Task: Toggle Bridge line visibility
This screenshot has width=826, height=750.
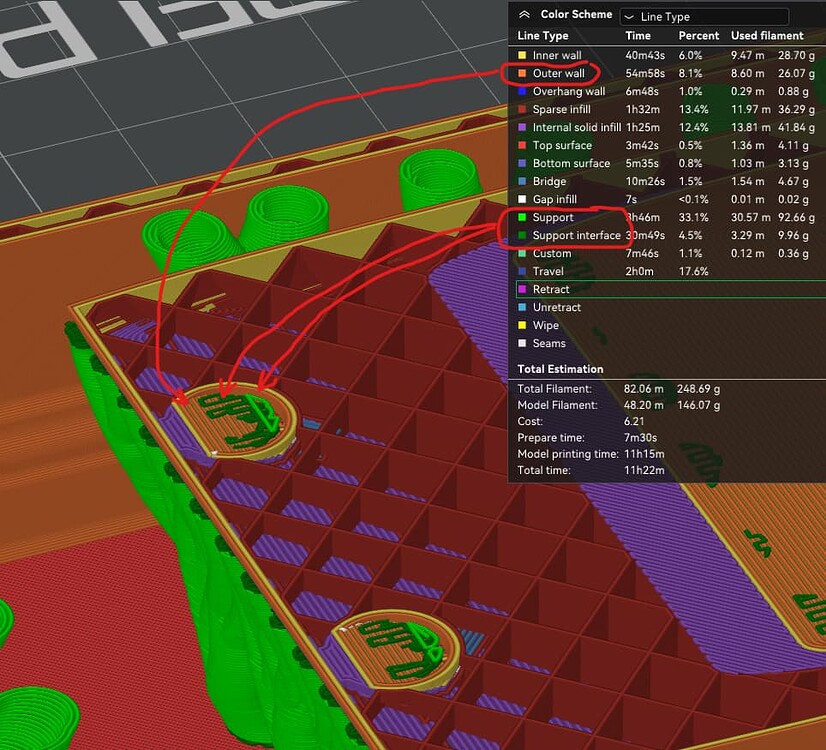Action: tap(549, 181)
